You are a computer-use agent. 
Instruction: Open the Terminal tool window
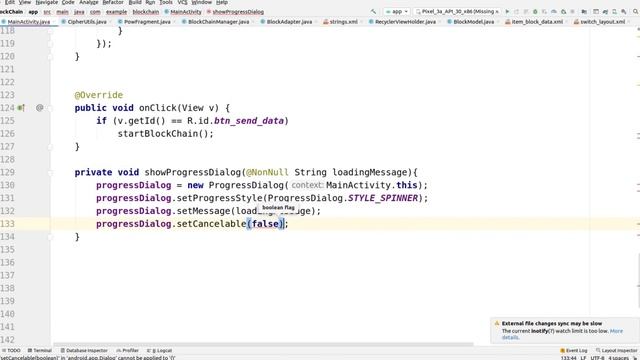coord(40,351)
